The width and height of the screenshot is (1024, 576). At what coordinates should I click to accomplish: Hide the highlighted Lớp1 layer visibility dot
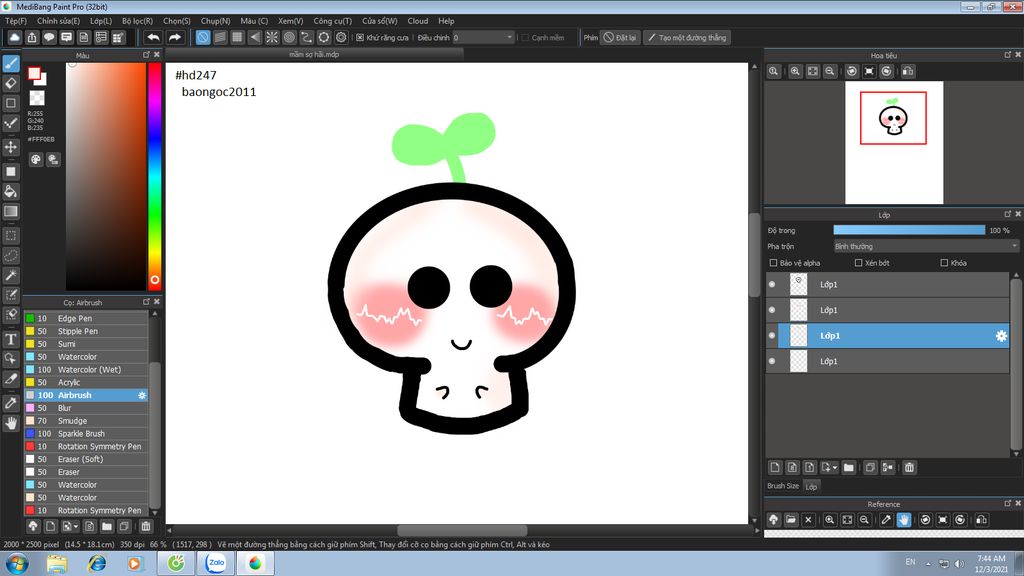(772, 336)
